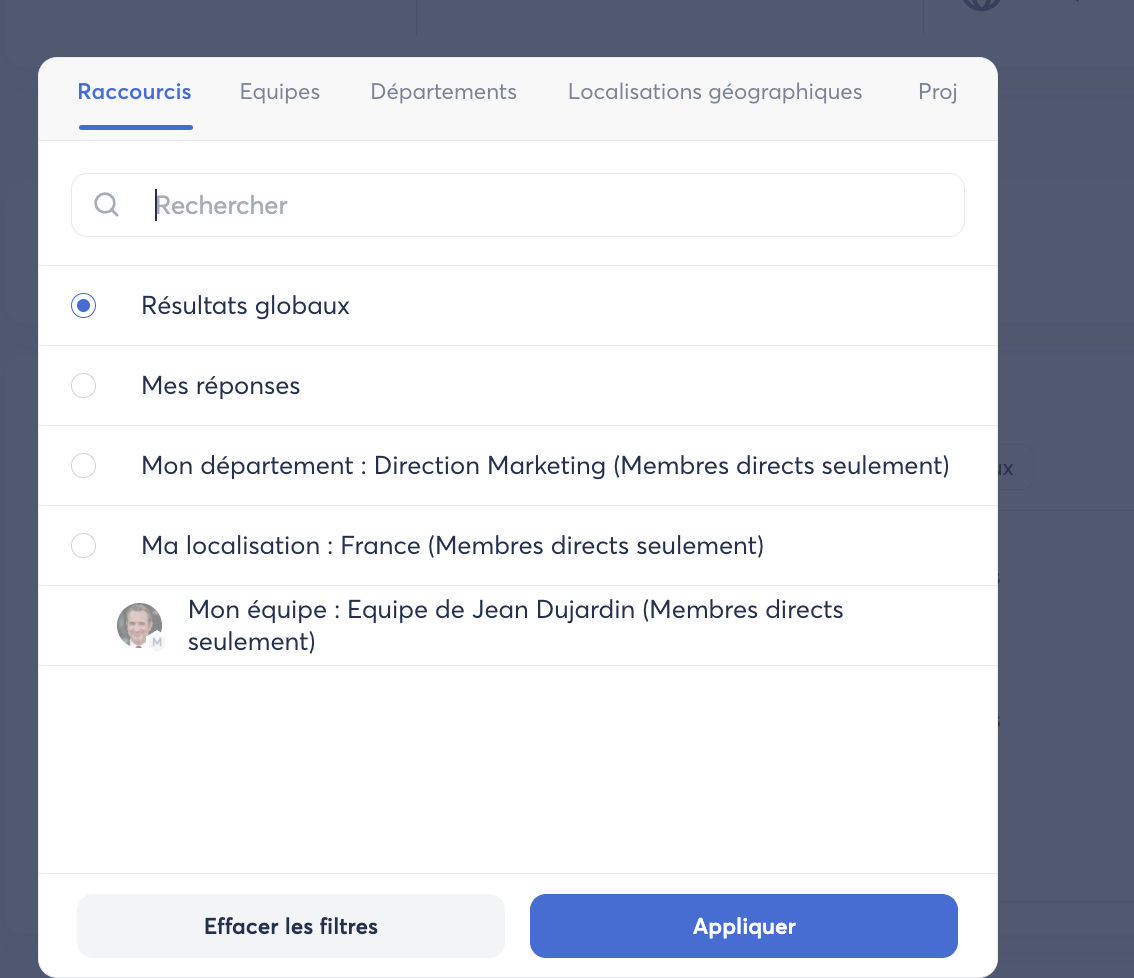Viewport: 1134px width, 978px height.
Task: Switch to the Equipes tab
Action: (280, 92)
